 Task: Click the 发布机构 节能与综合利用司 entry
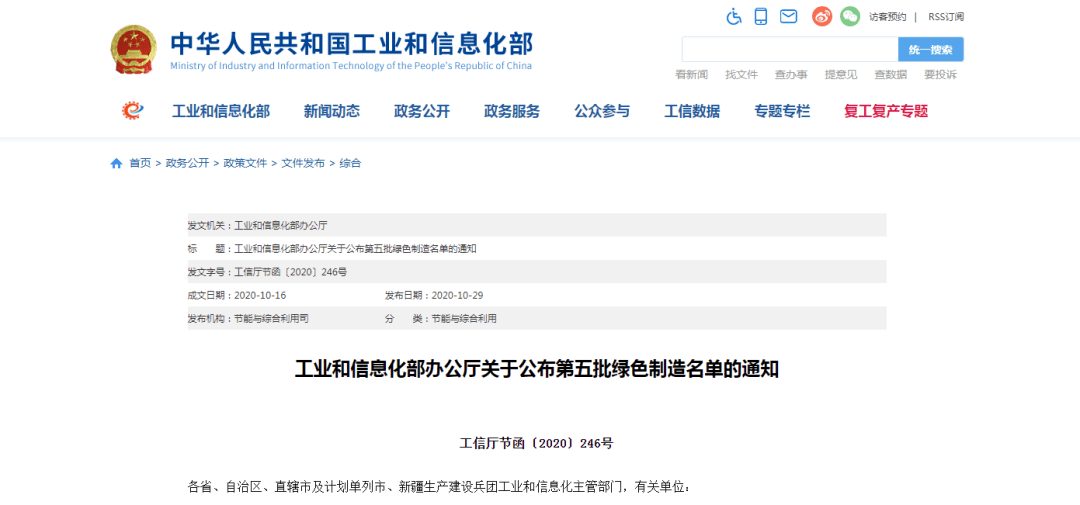click(248, 319)
